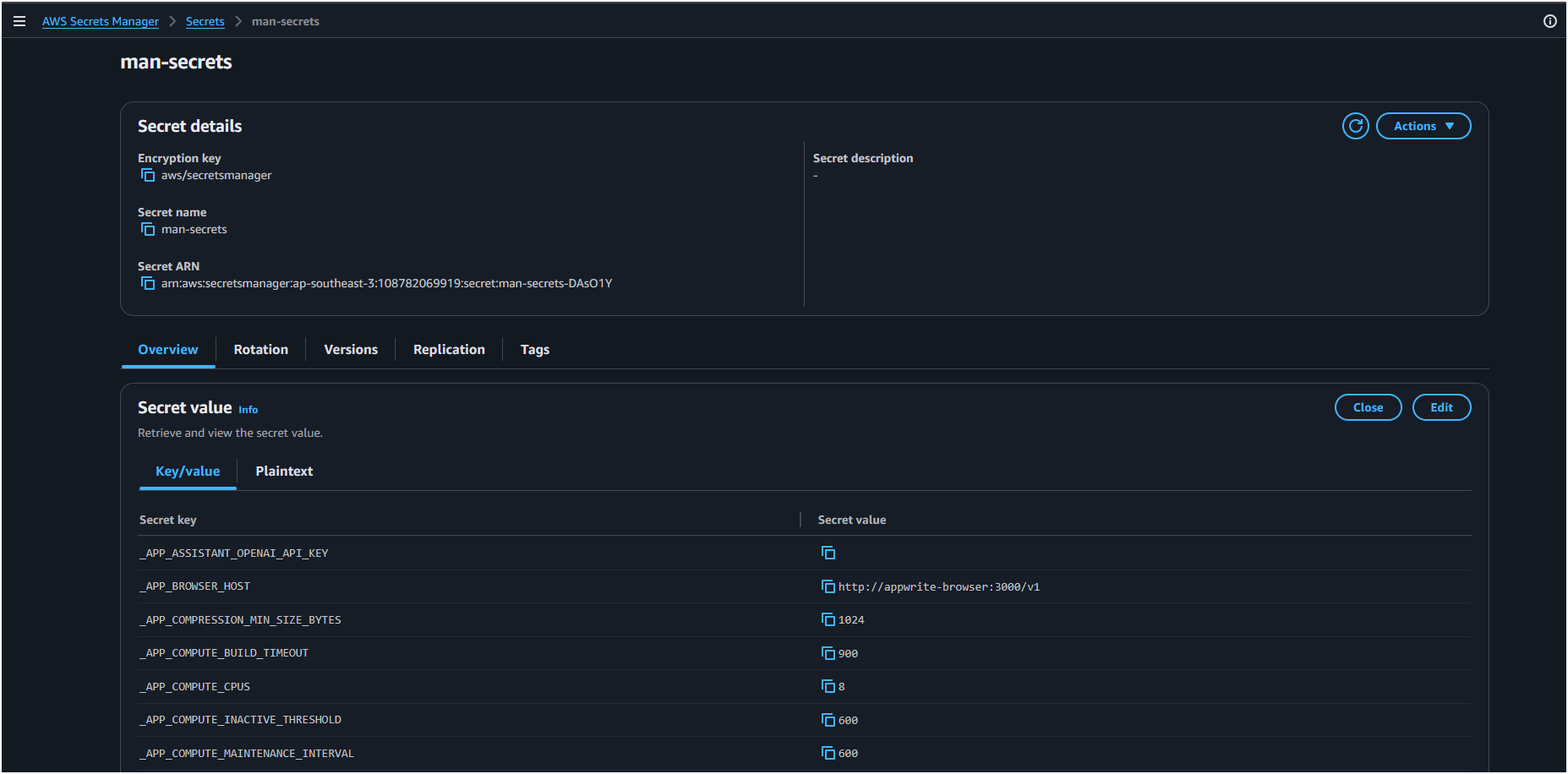Screen dimensions: 1568x774
Task: Select the _APP_COMPUTE_INACTIVE_THRESHOLD key text
Action: pos(241,720)
